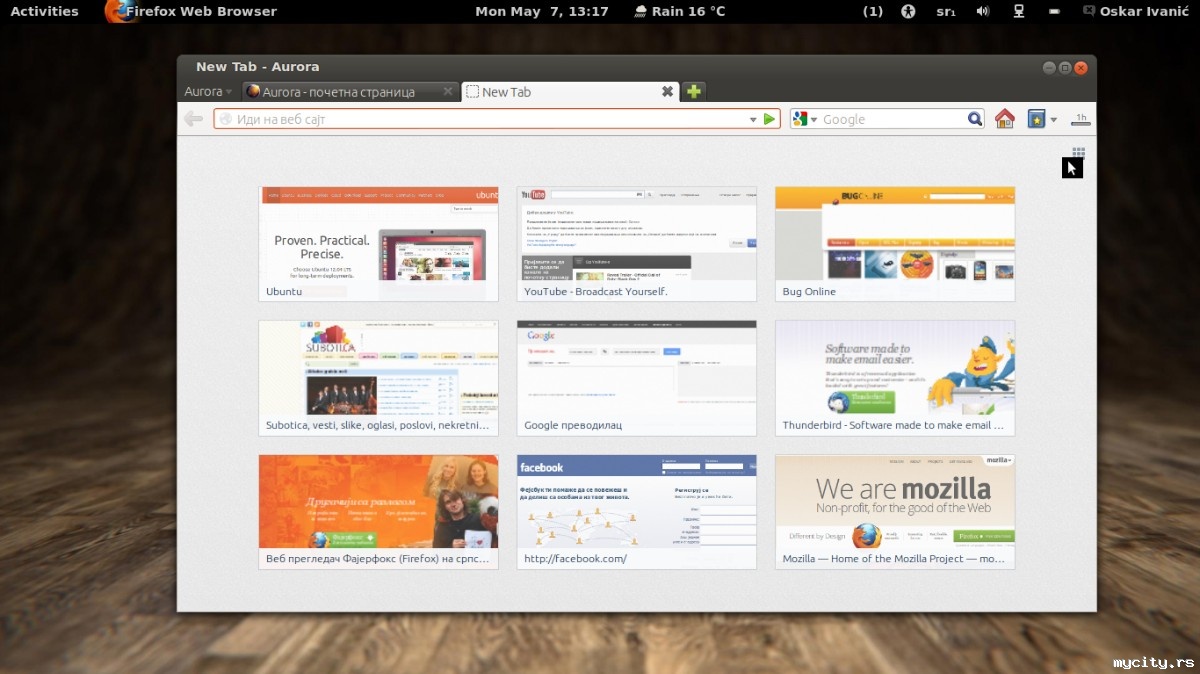The height and width of the screenshot is (674, 1200).
Task: Click the (1) notification counter
Action: click(872, 11)
